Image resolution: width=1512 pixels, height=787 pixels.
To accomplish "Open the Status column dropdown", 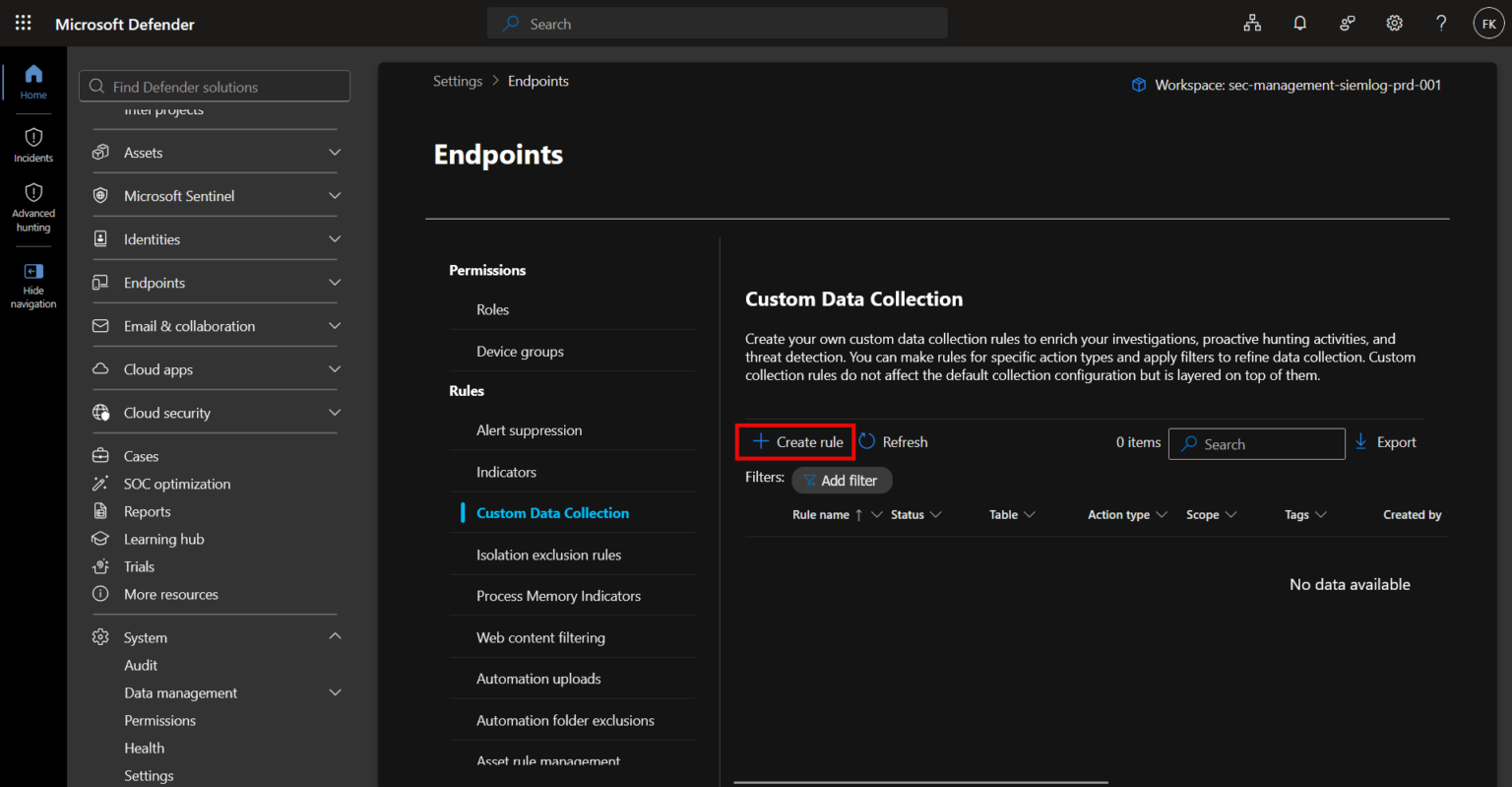I will point(935,515).
